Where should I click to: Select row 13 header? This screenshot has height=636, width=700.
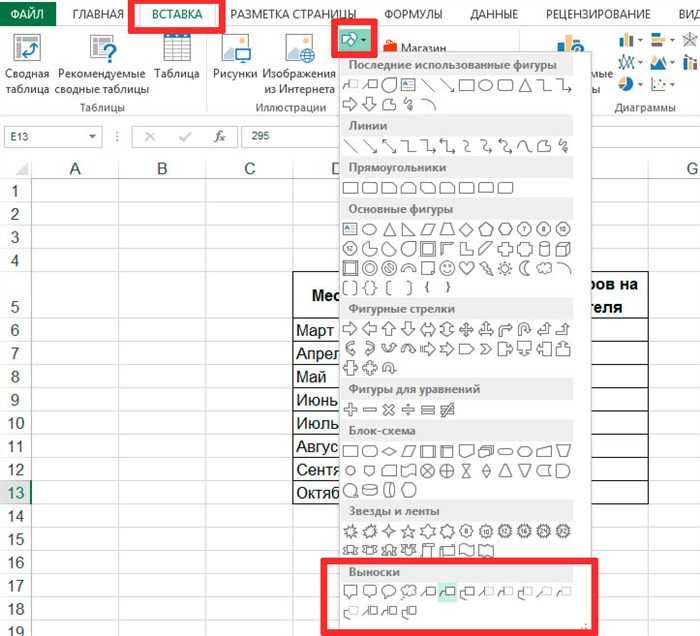(16, 493)
